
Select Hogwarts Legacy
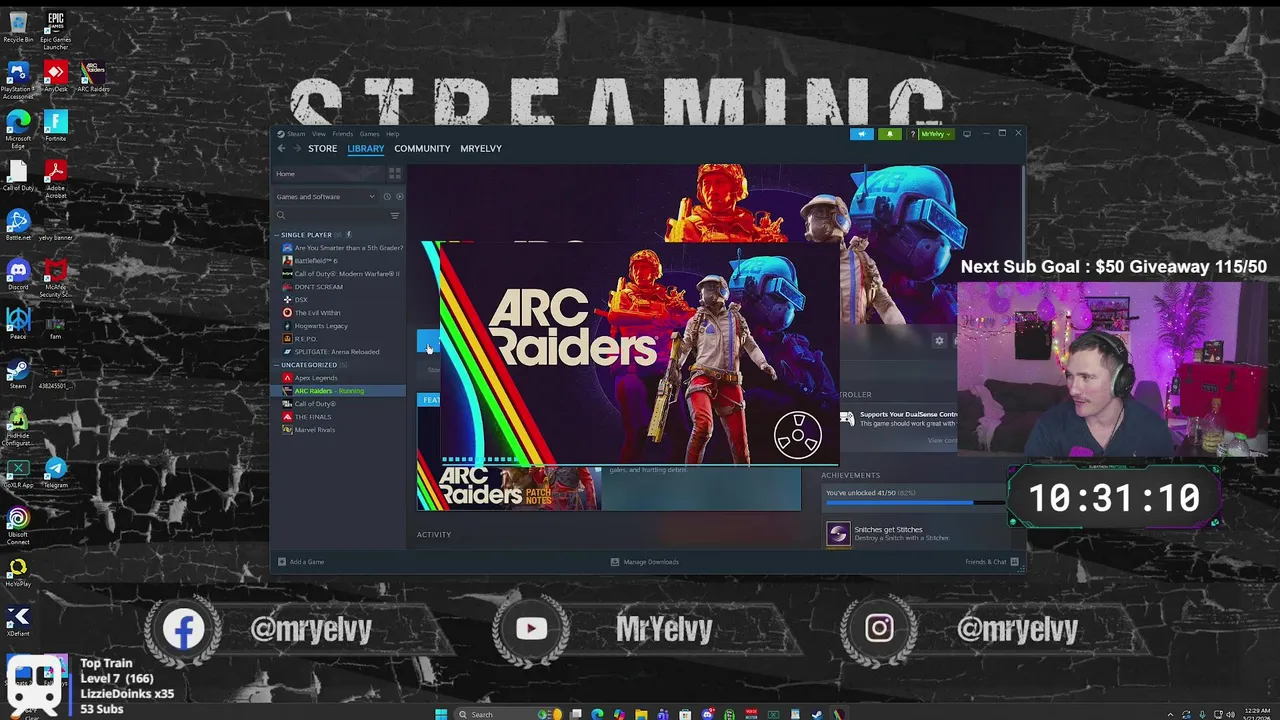coord(321,326)
